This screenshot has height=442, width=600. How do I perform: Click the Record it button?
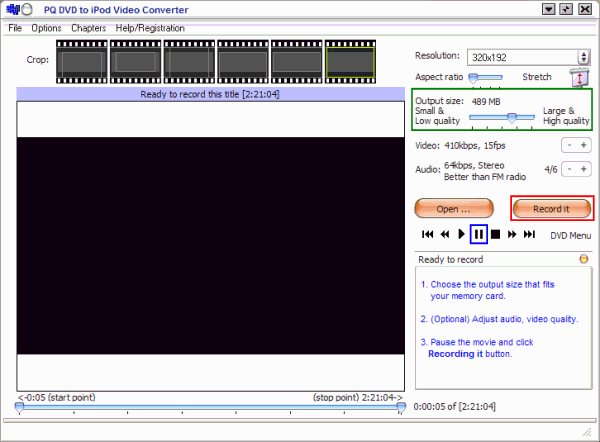(552, 209)
